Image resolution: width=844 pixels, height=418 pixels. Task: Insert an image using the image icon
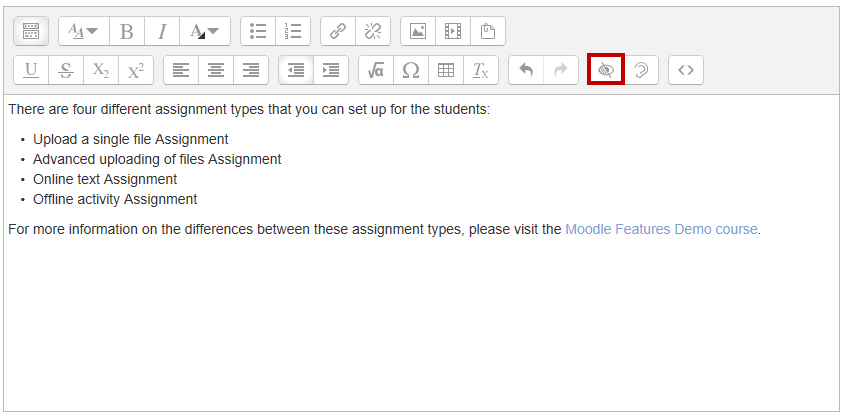(x=418, y=31)
